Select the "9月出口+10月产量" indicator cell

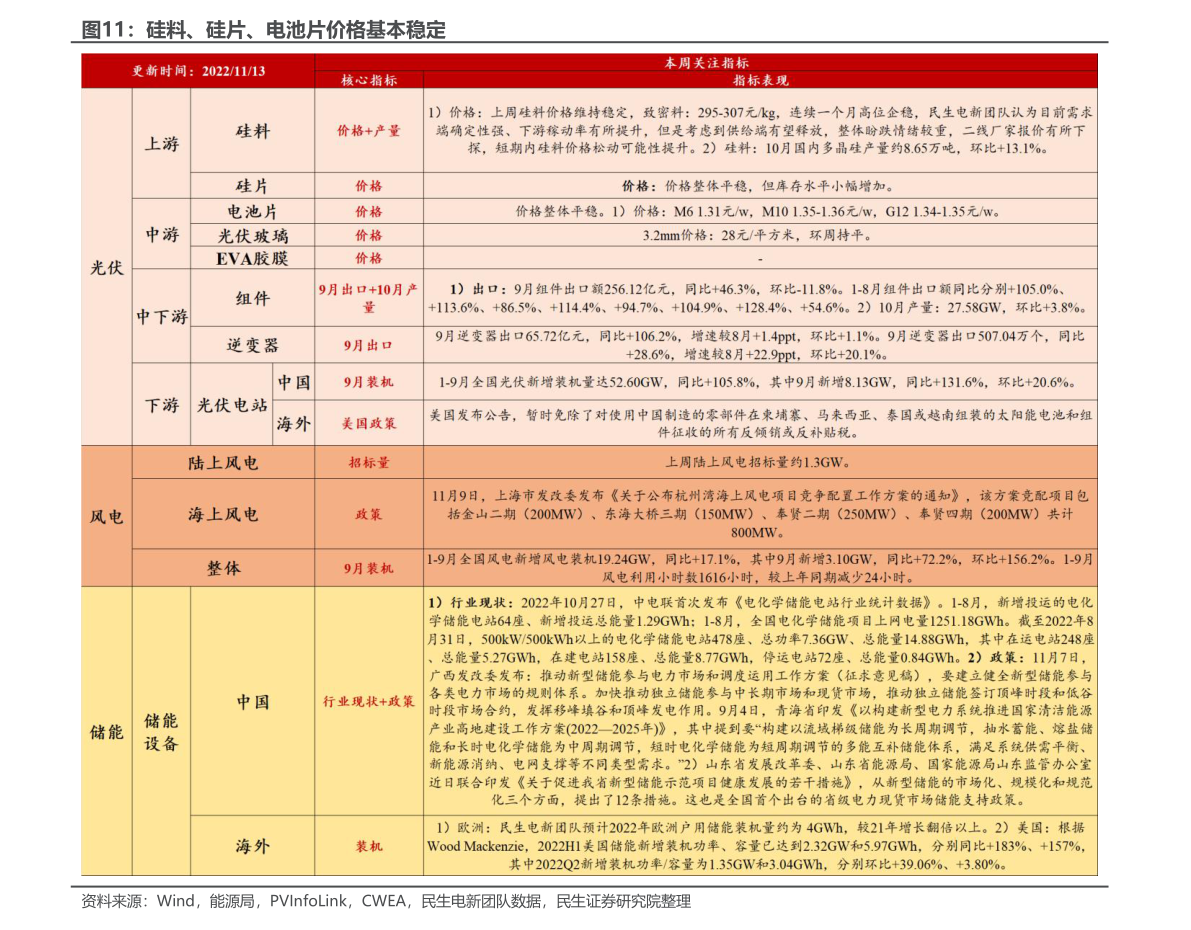coord(368,299)
